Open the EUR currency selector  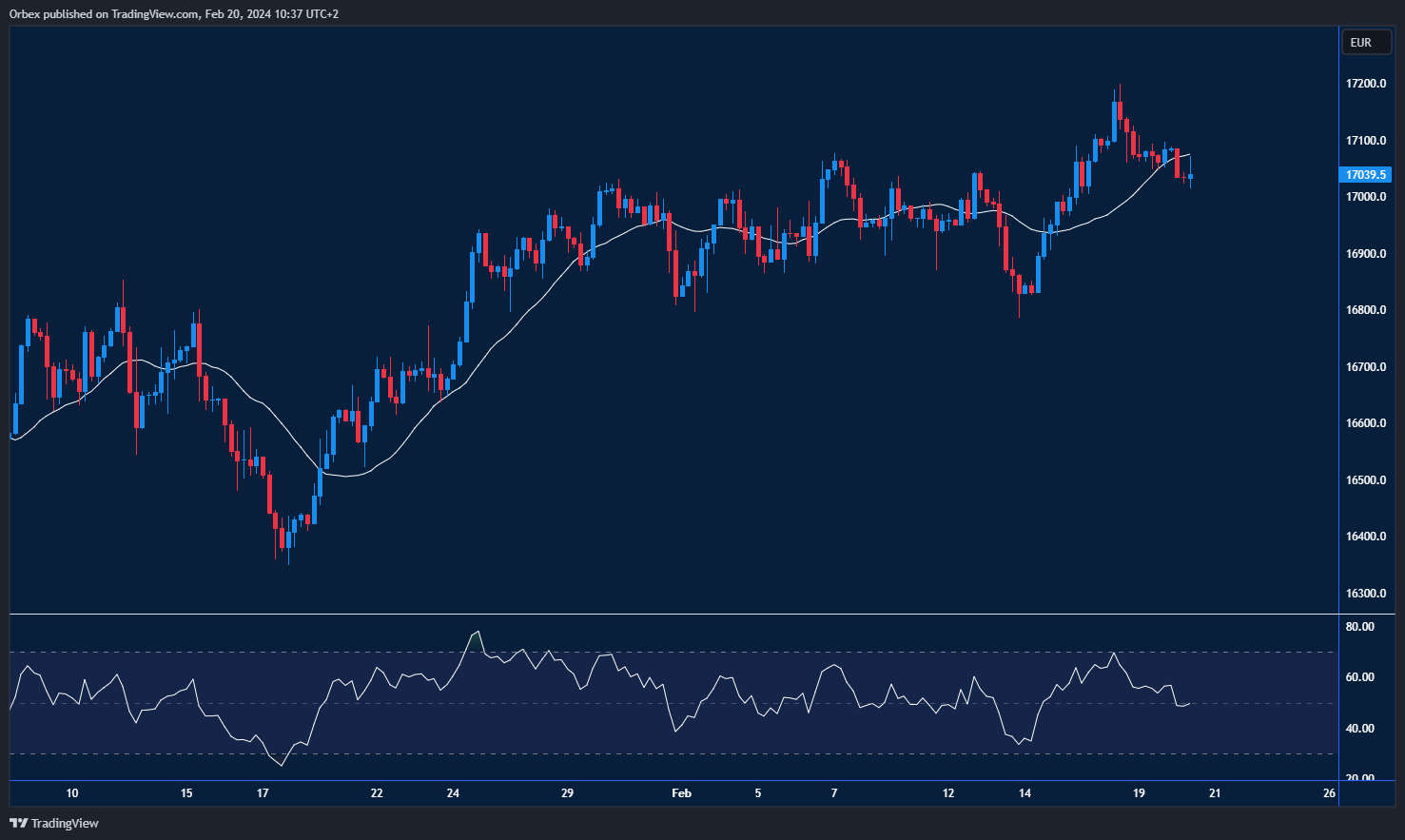(1366, 43)
